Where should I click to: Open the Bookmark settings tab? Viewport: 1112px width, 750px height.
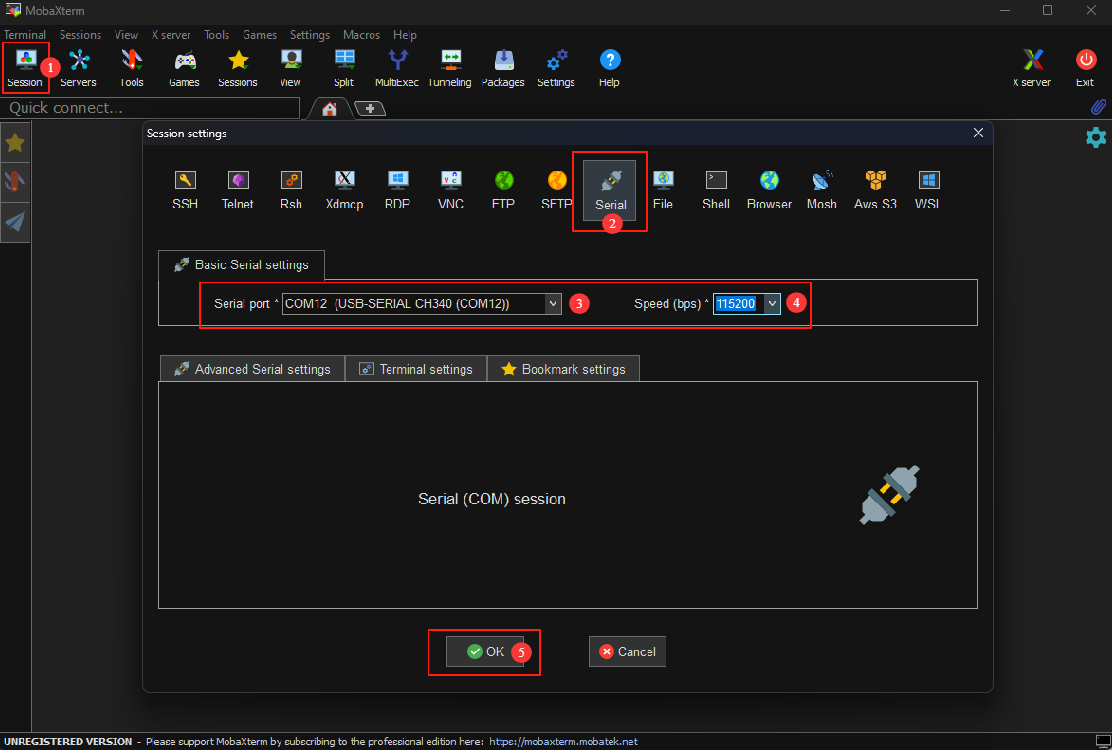click(563, 369)
